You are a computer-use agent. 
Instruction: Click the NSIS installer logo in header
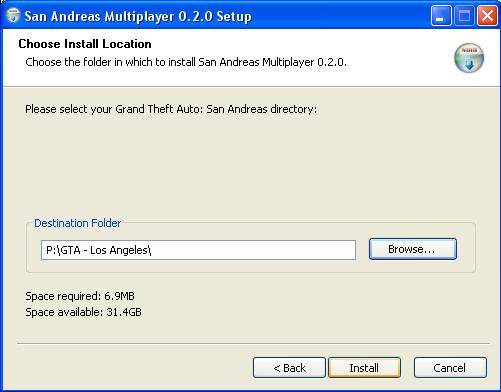[x=469, y=58]
